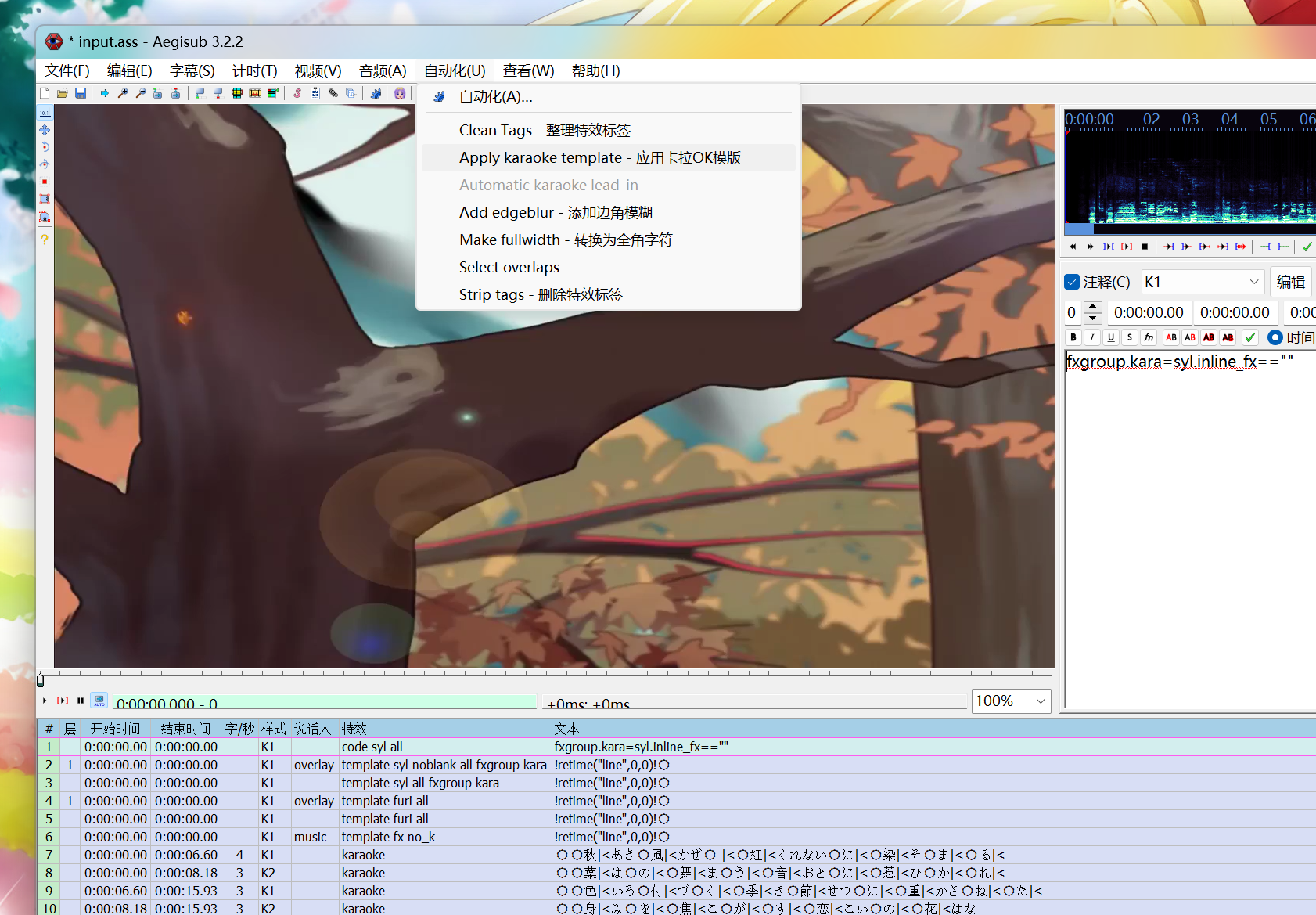This screenshot has width=1316, height=915.
Task: Click the start time field 0:00:00.00
Action: tap(1149, 312)
